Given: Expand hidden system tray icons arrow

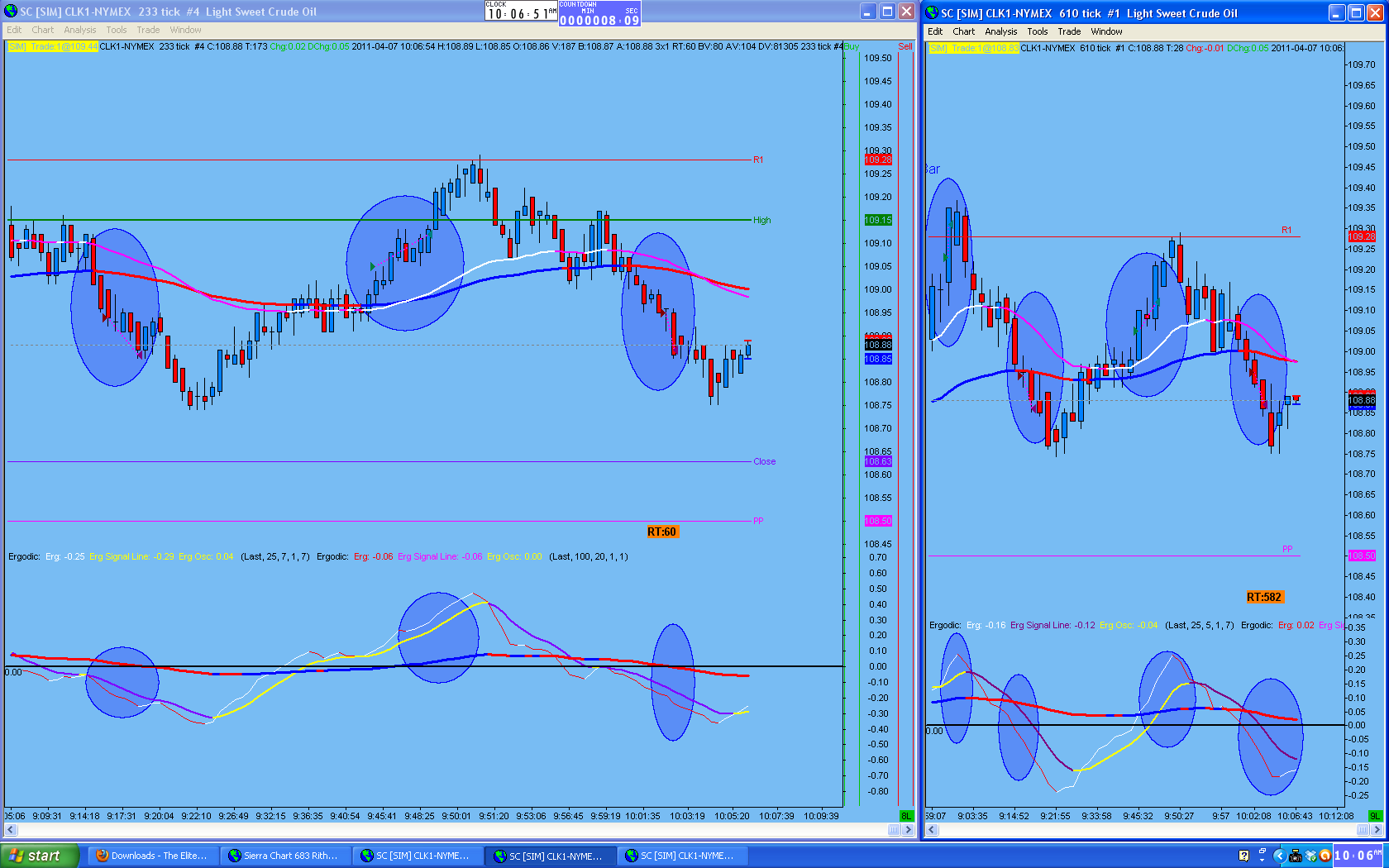Looking at the screenshot, I should point(1279,856).
